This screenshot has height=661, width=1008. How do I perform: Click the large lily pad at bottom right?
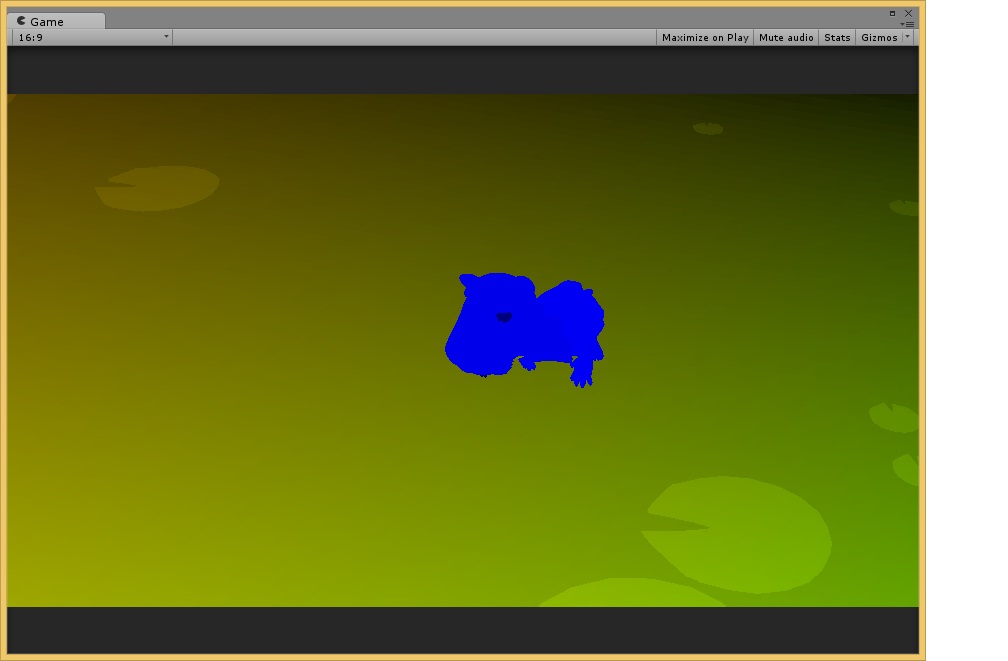736,534
